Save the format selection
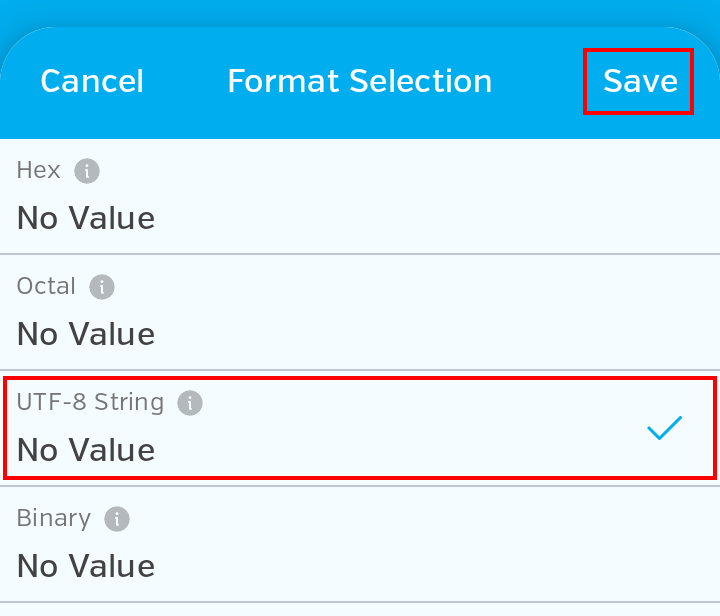The image size is (720, 616). tap(640, 81)
